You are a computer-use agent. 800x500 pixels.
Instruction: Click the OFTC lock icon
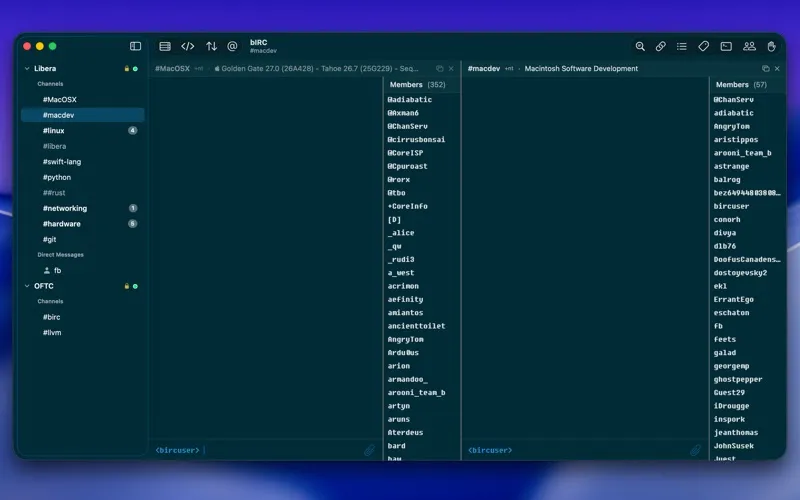click(x=127, y=286)
